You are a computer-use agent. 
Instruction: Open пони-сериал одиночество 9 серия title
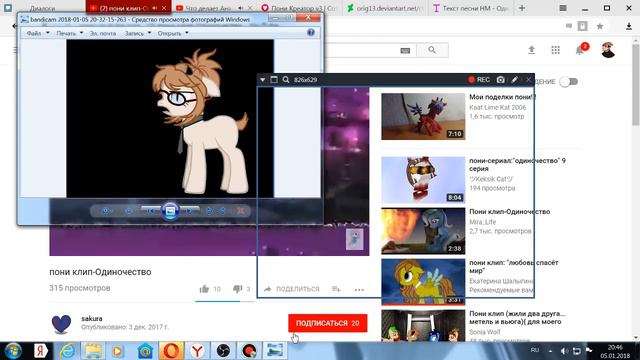pos(517,164)
